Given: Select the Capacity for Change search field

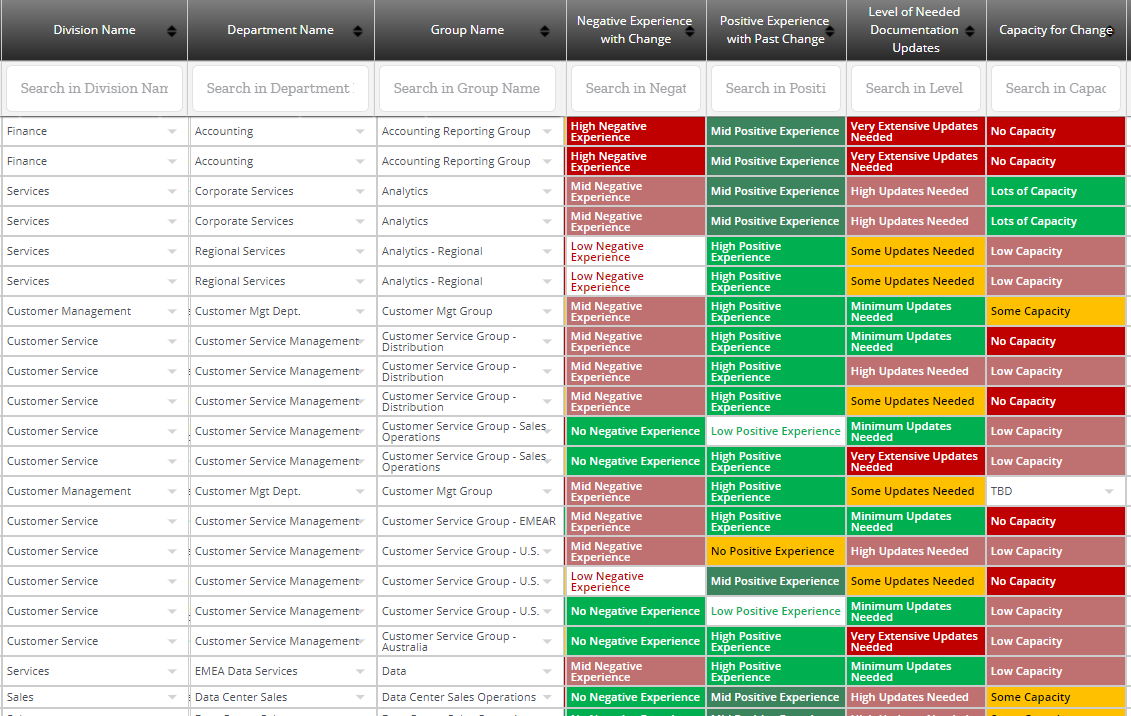Looking at the screenshot, I should coord(1056,89).
